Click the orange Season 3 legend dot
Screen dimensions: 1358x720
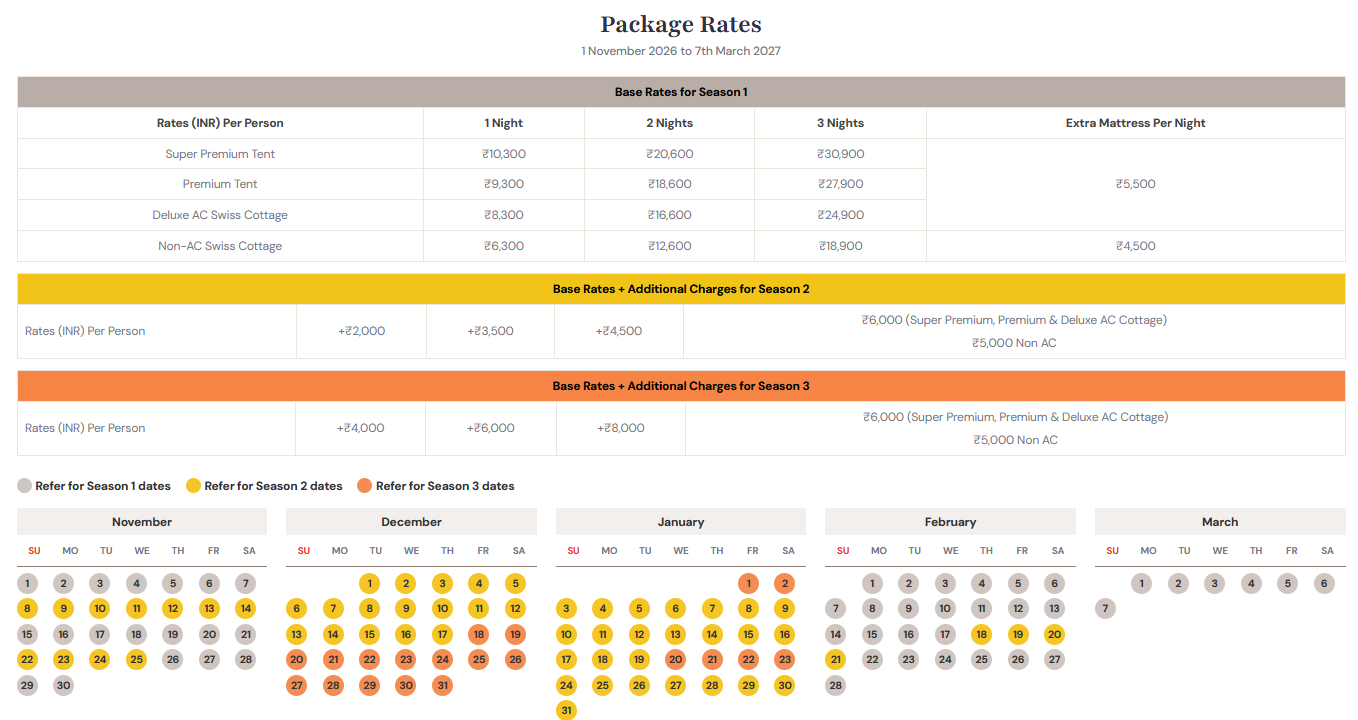pyautogui.click(x=365, y=486)
